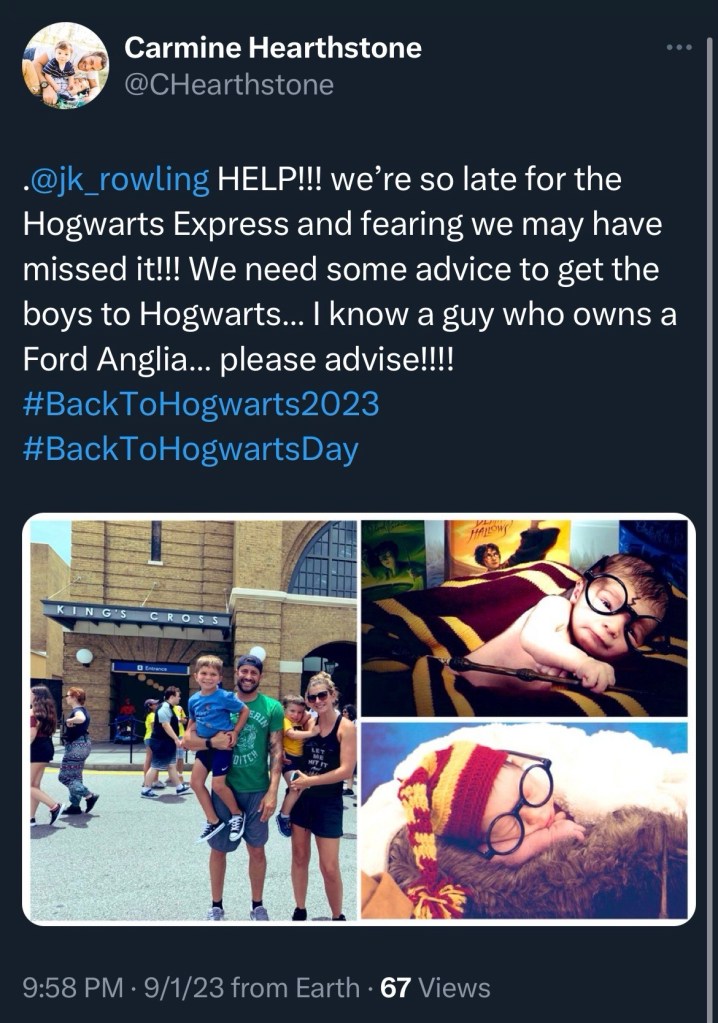
Task: View the 67 Views analytics count
Action: (x=435, y=988)
